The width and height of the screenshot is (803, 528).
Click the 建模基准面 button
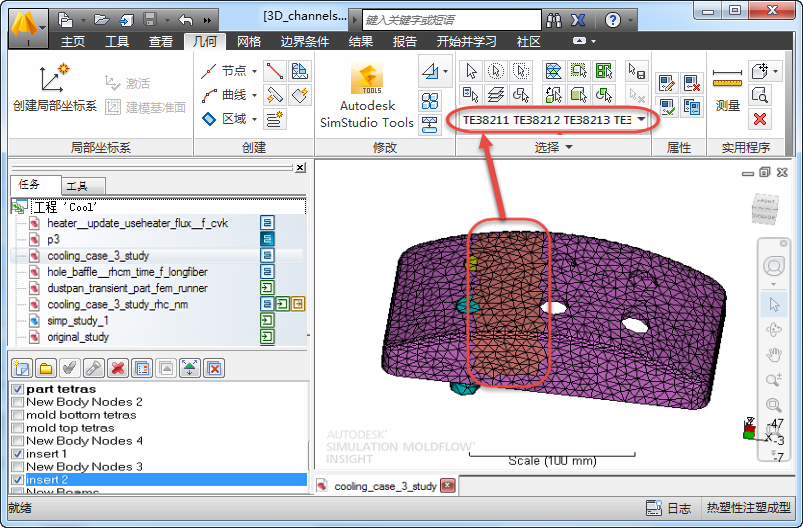(x=145, y=107)
